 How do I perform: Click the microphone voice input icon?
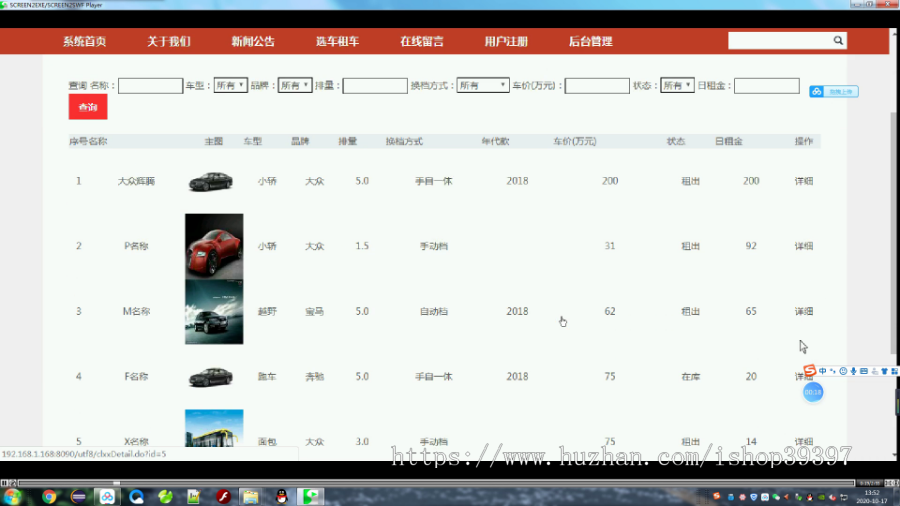coord(854,371)
